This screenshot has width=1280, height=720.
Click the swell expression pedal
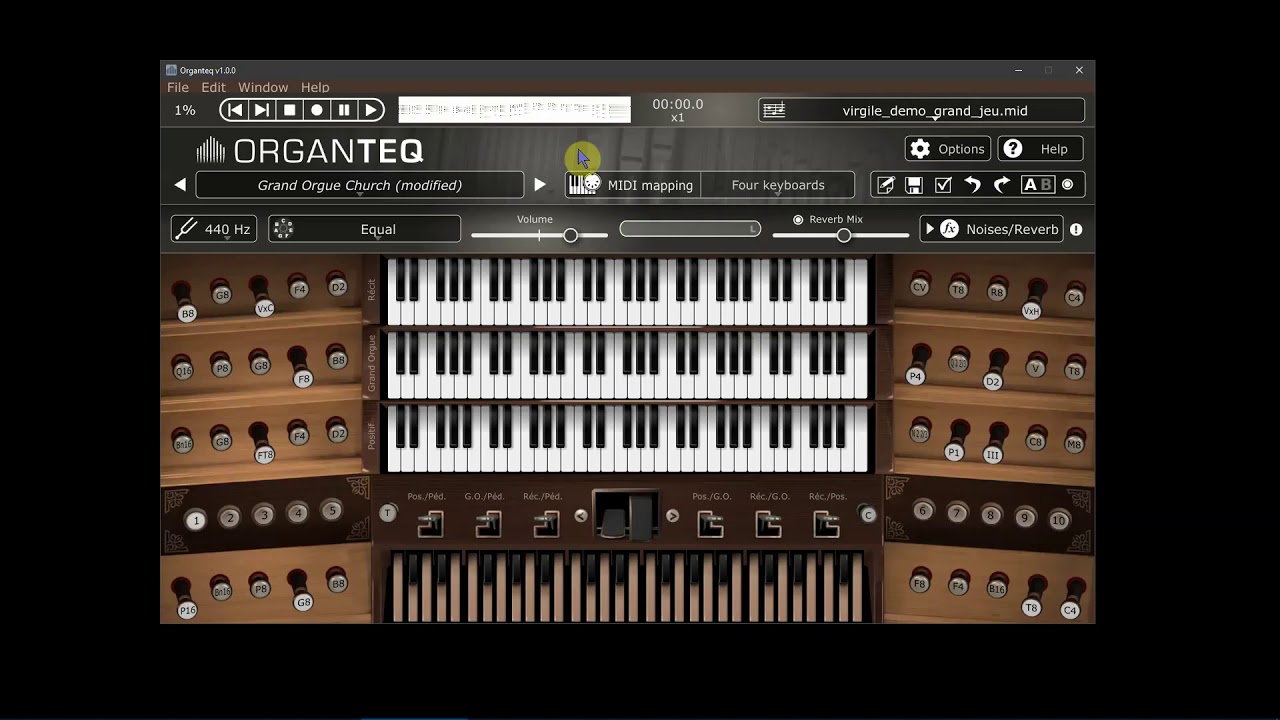pyautogui.click(x=626, y=517)
